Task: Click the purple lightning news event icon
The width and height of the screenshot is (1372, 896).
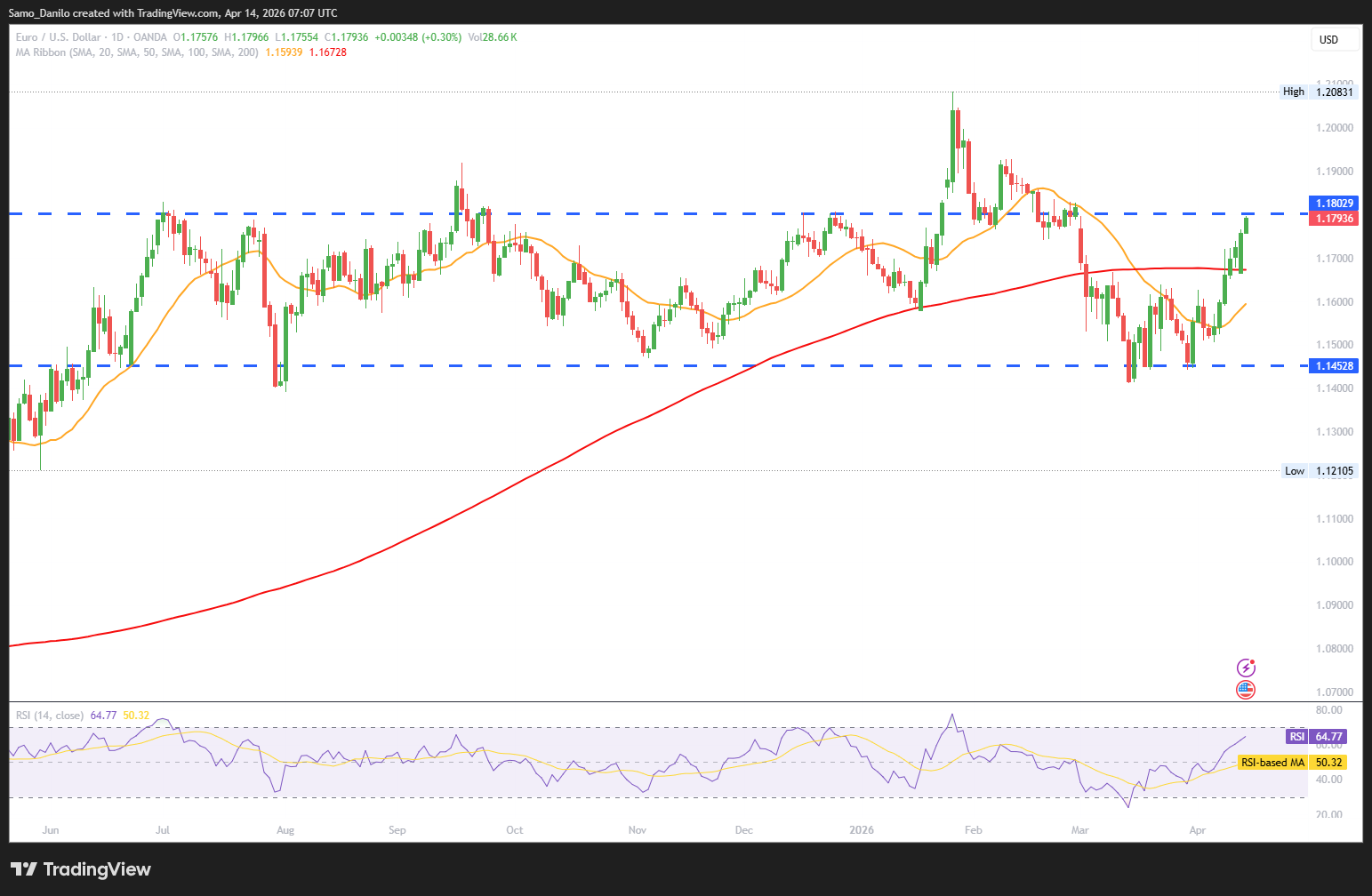Action: pyautogui.click(x=1246, y=668)
